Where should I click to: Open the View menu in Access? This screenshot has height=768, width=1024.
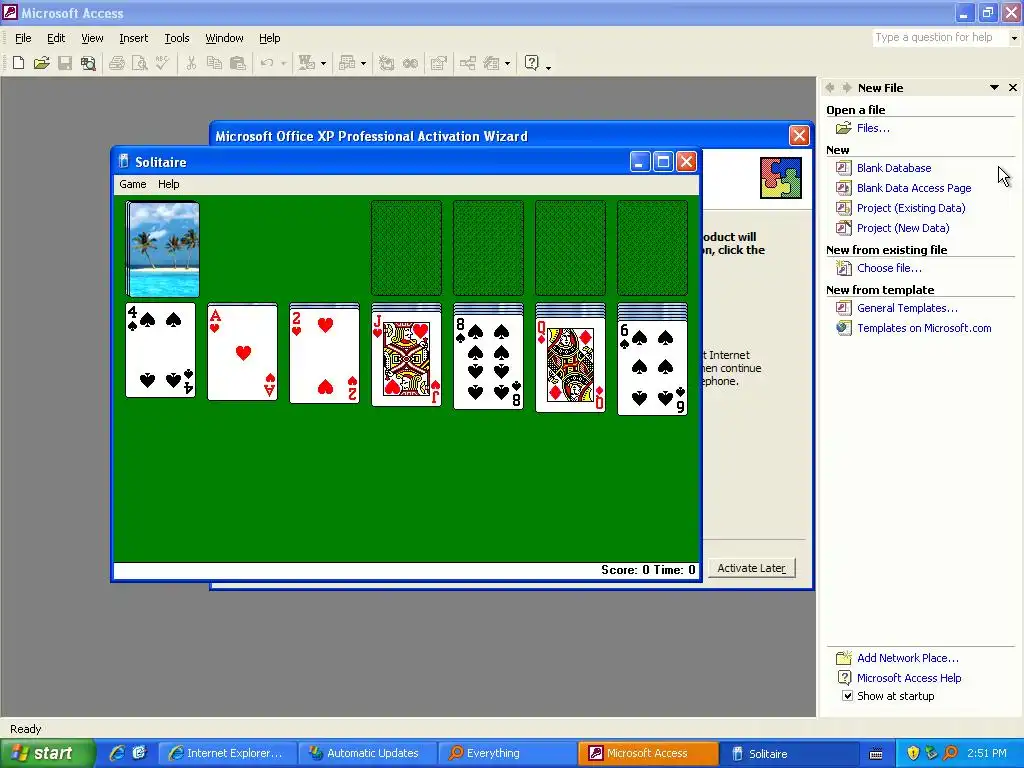(92, 38)
